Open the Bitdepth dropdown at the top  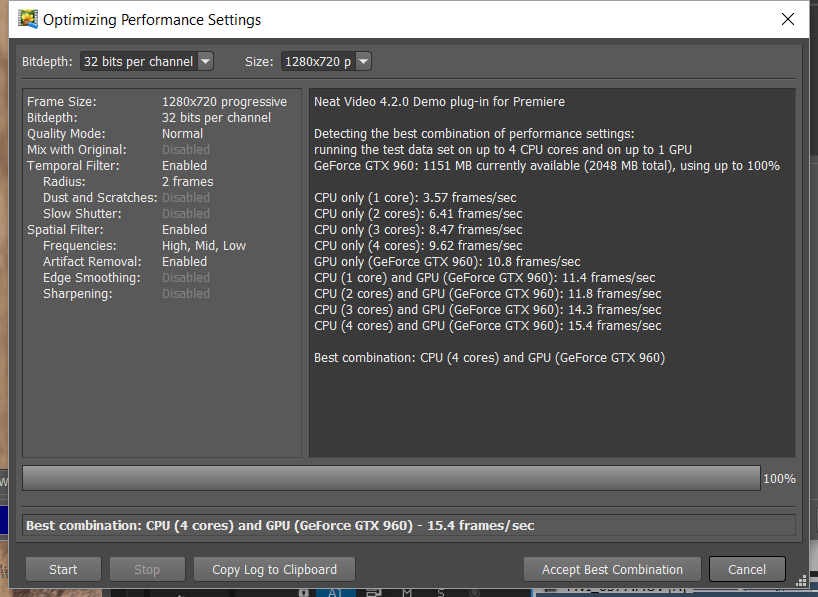tap(147, 62)
